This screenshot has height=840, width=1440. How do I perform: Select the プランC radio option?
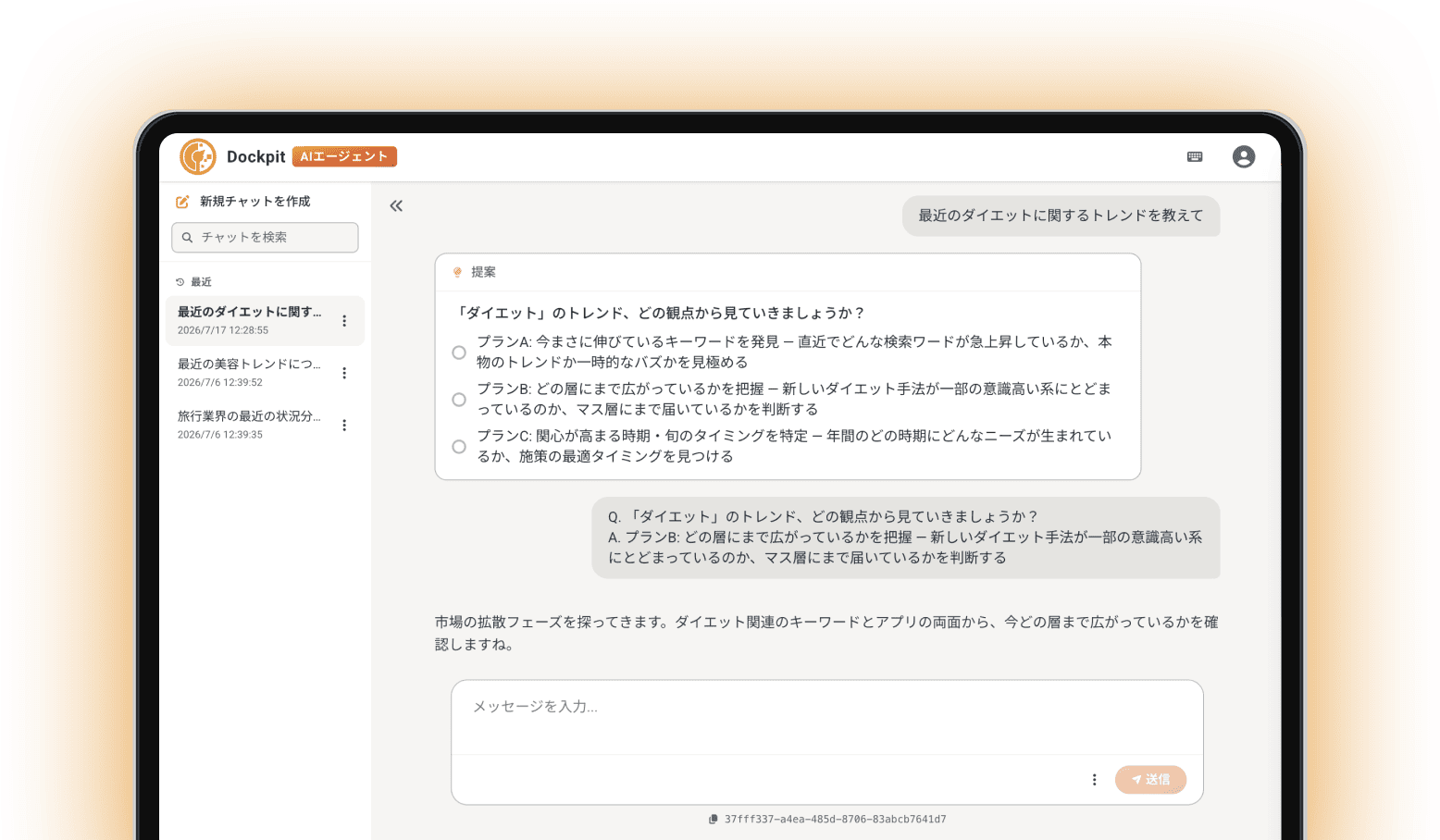pos(459,447)
